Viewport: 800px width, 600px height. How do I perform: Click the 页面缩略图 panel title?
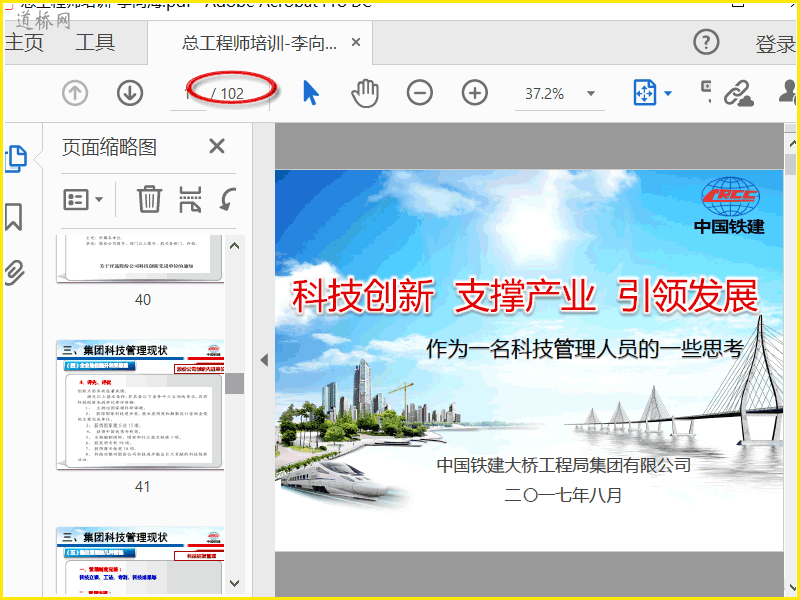[x=109, y=147]
